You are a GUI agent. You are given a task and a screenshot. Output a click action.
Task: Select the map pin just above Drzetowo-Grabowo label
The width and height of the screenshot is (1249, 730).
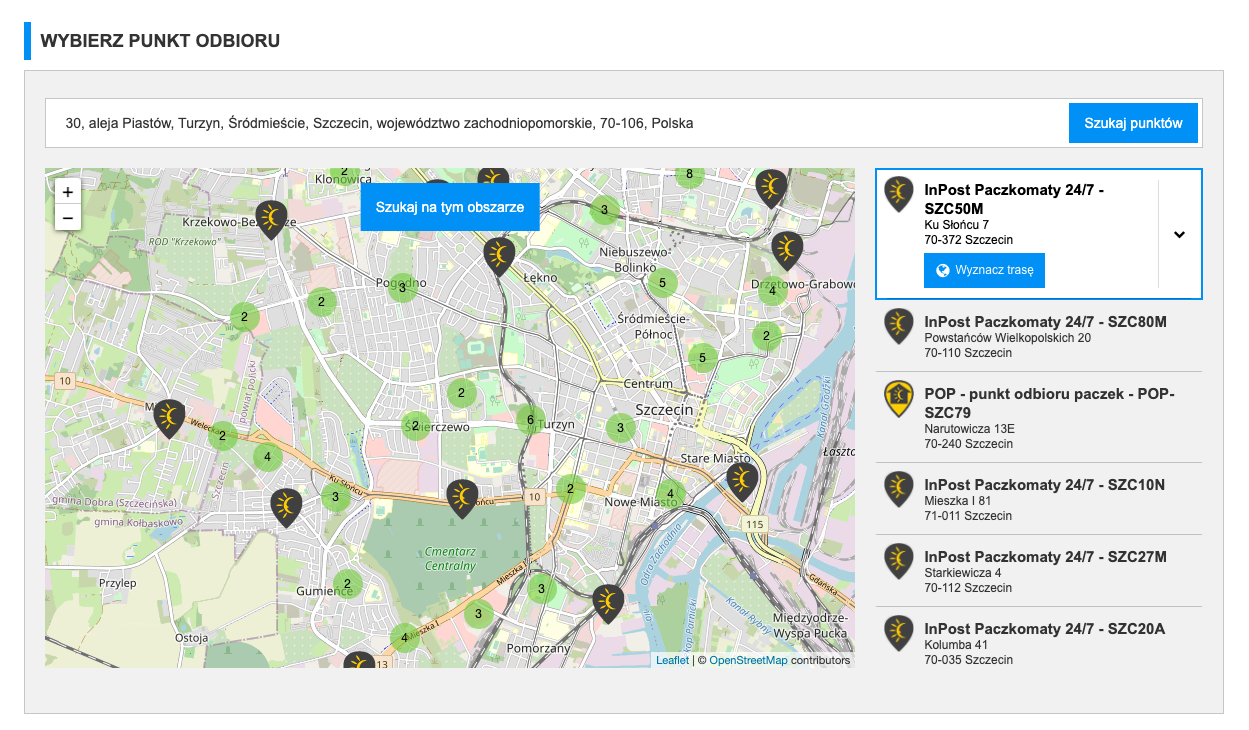click(x=787, y=251)
